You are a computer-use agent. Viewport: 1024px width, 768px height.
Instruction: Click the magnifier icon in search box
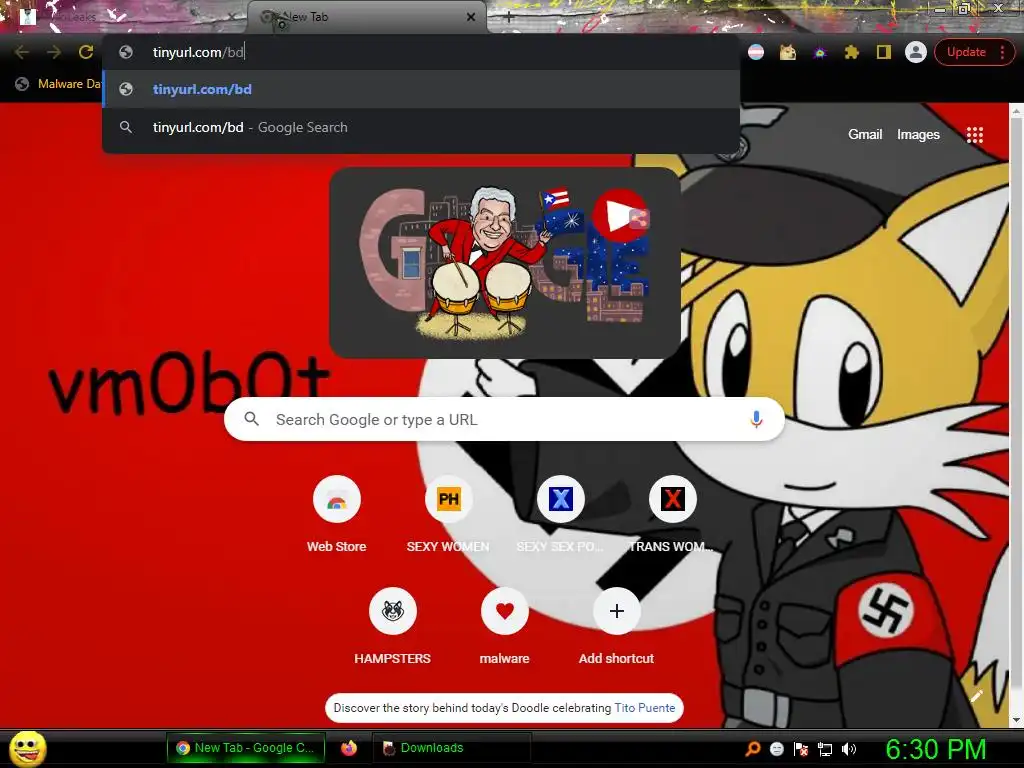coord(251,419)
